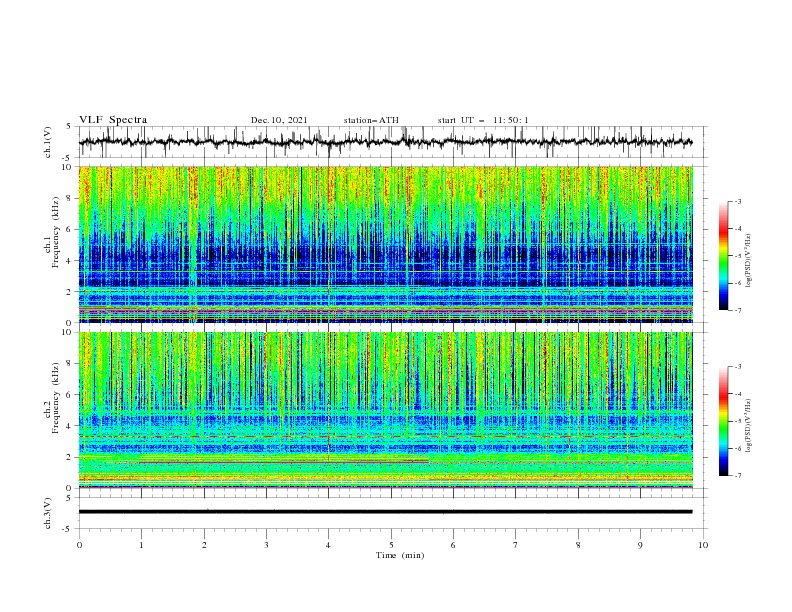The image size is (792, 612).
Task: Click the "8" tick on the Time axis
Action: 578,545
